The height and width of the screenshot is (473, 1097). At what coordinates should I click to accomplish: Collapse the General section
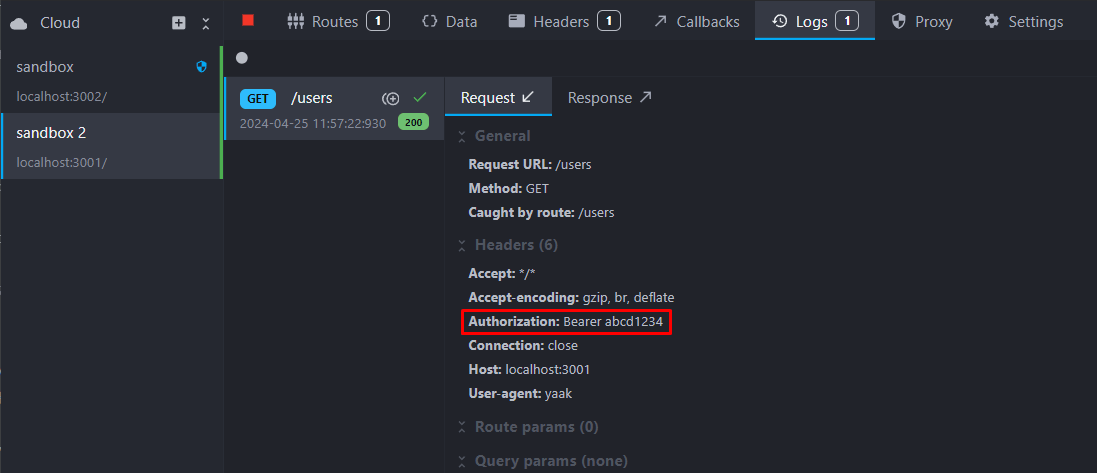pyautogui.click(x=494, y=136)
